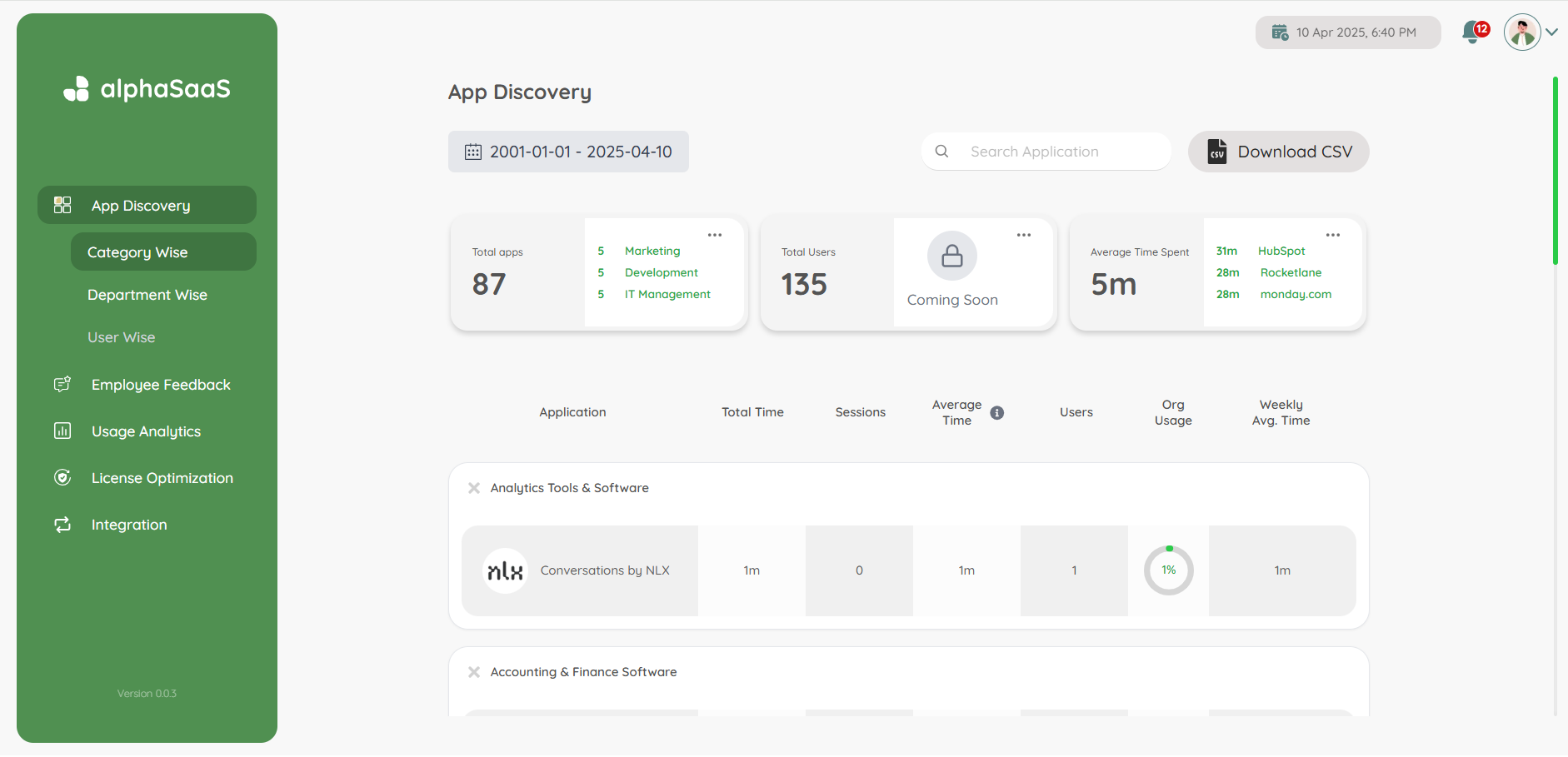Viewport: 1568px width, 757px height.
Task: Click the Users column header
Action: pyautogui.click(x=1076, y=412)
